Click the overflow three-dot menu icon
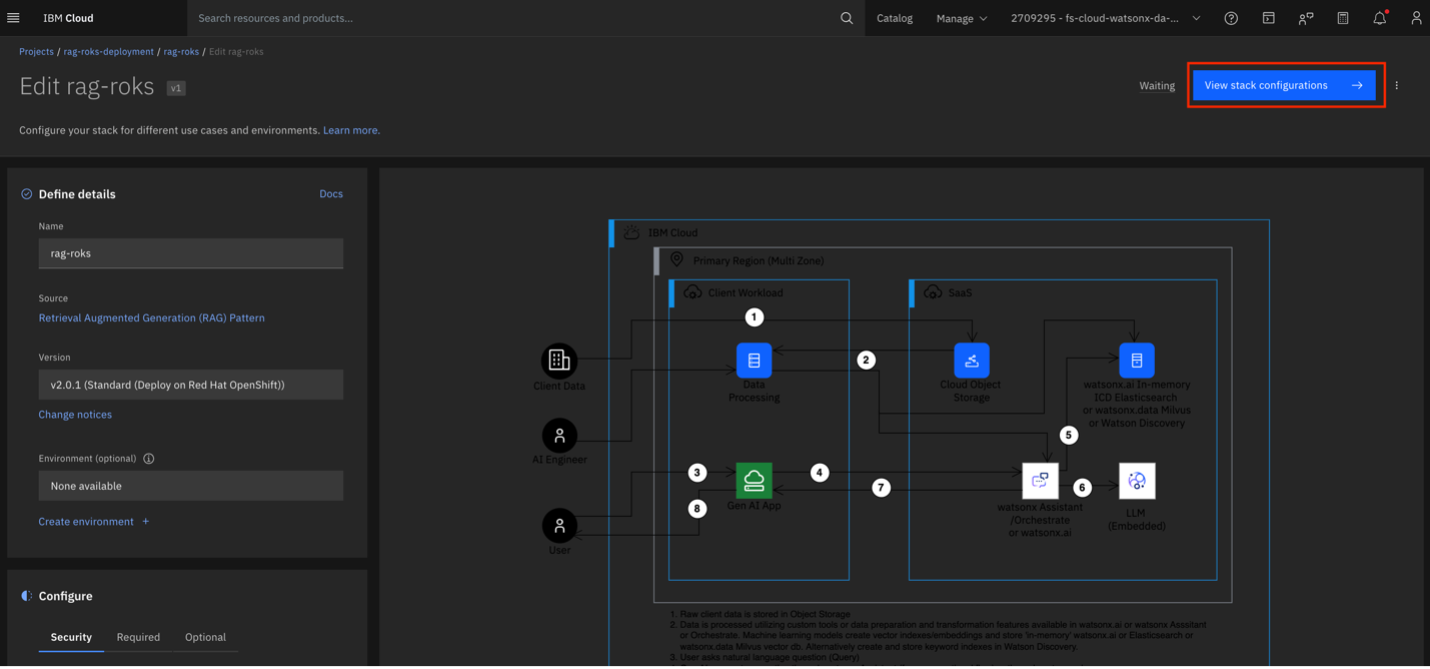Viewport: 1430px width, 669px height. click(1397, 86)
